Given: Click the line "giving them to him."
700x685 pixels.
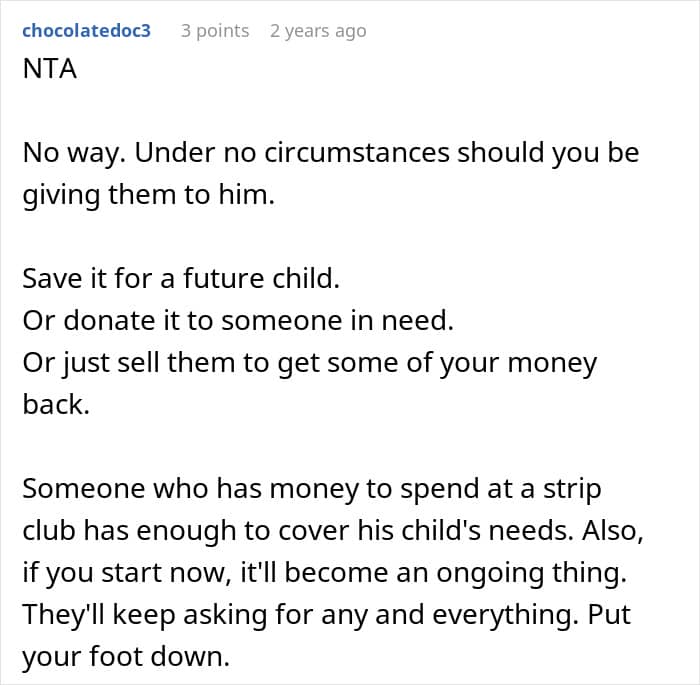Looking at the screenshot, I should [147, 196].
